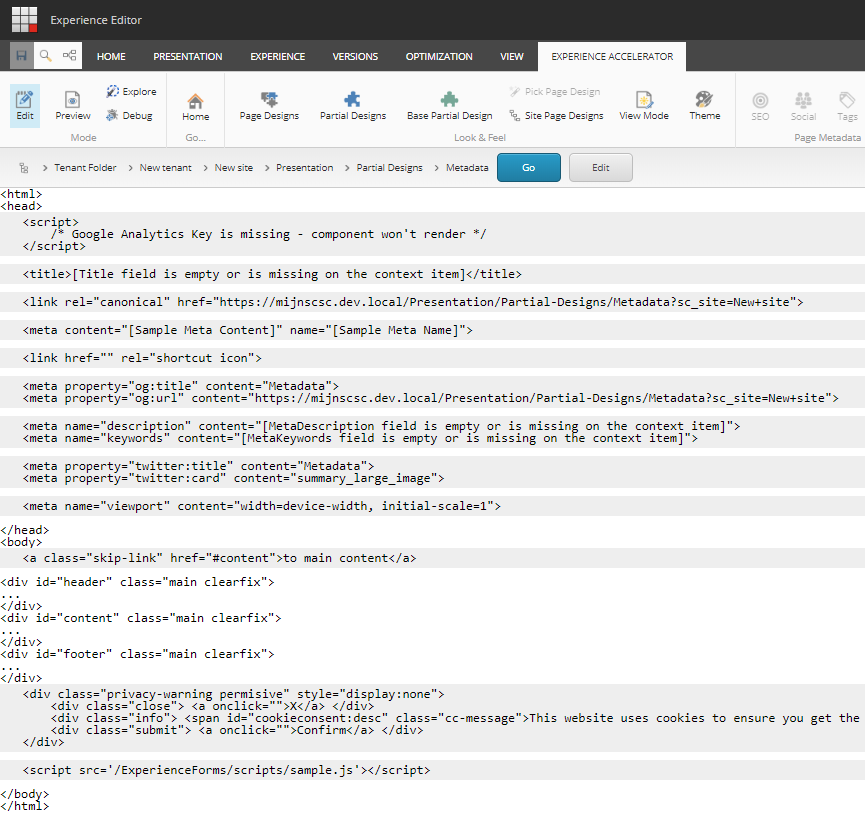The image size is (865, 820).
Task: Click the keywords meta line
Action: click(360, 438)
